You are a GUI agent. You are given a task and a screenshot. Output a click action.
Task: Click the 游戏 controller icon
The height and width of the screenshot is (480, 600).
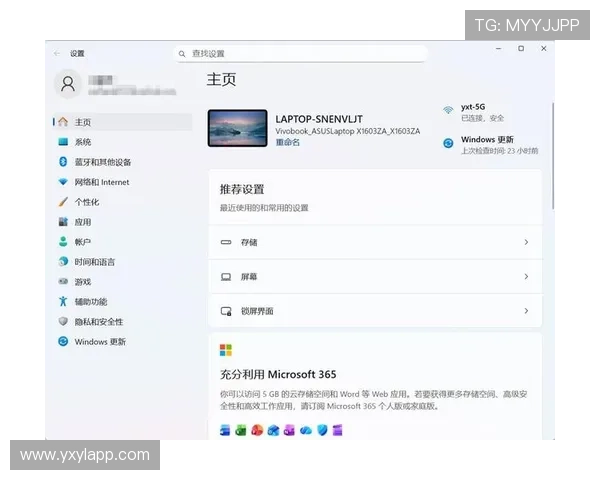coord(63,281)
